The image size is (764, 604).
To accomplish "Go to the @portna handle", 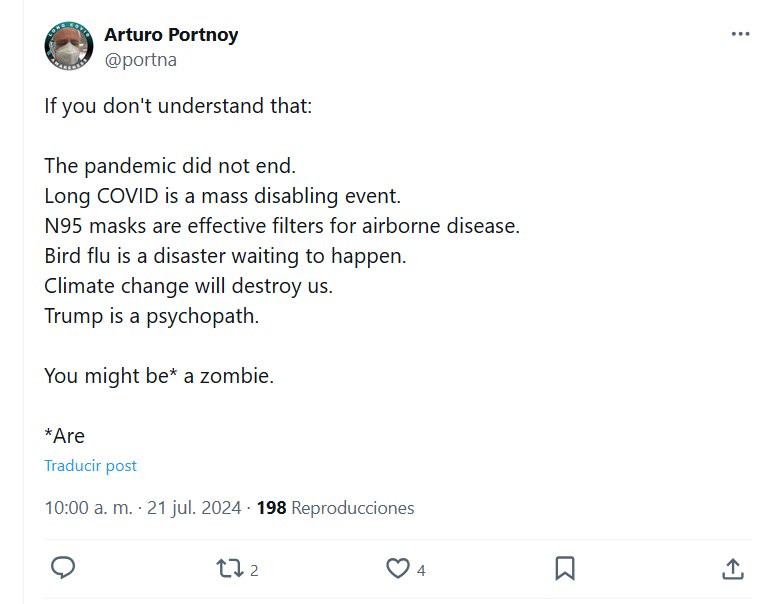I will click(140, 59).
